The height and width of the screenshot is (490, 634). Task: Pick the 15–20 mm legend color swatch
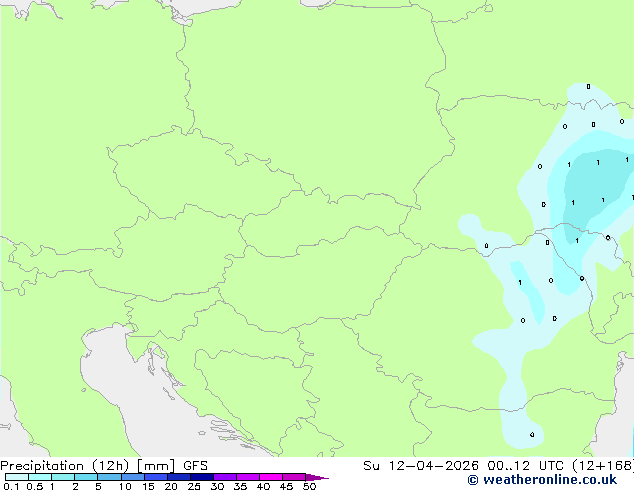pyautogui.click(x=155, y=477)
